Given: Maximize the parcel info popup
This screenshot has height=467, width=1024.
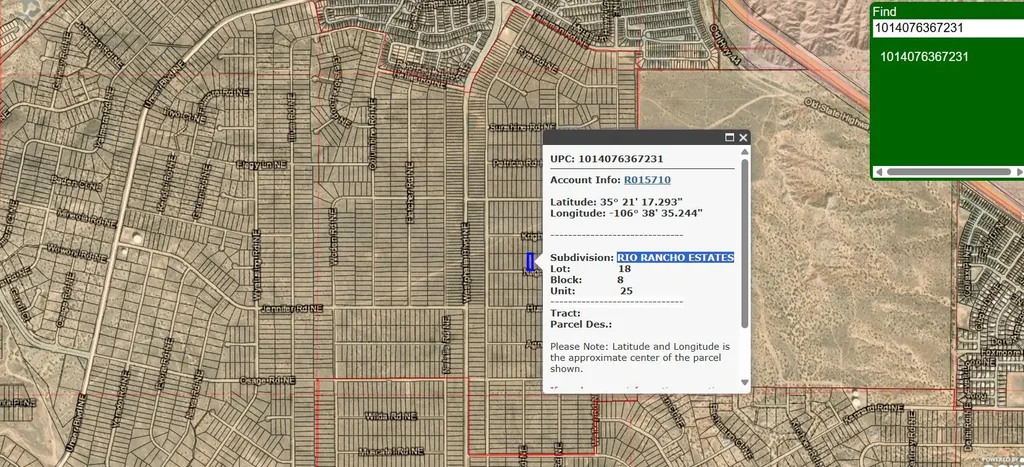Looking at the screenshot, I should tap(729, 138).
